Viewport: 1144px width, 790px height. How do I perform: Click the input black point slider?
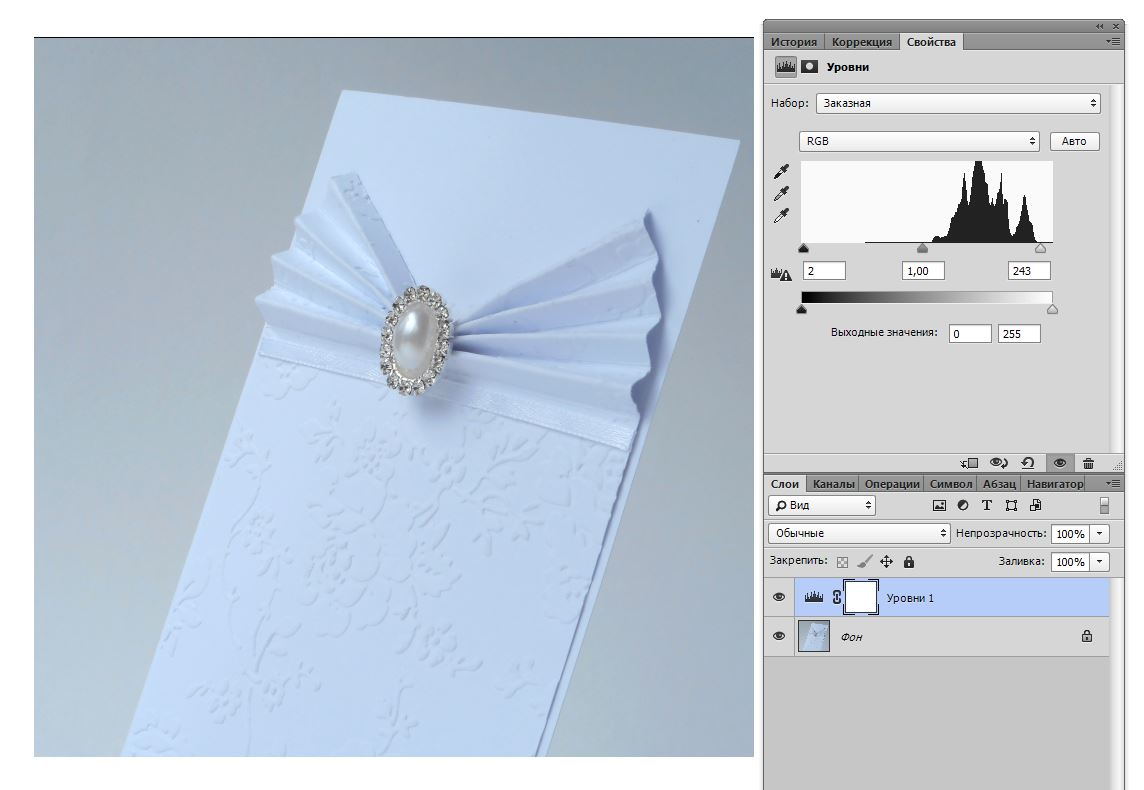(x=803, y=249)
